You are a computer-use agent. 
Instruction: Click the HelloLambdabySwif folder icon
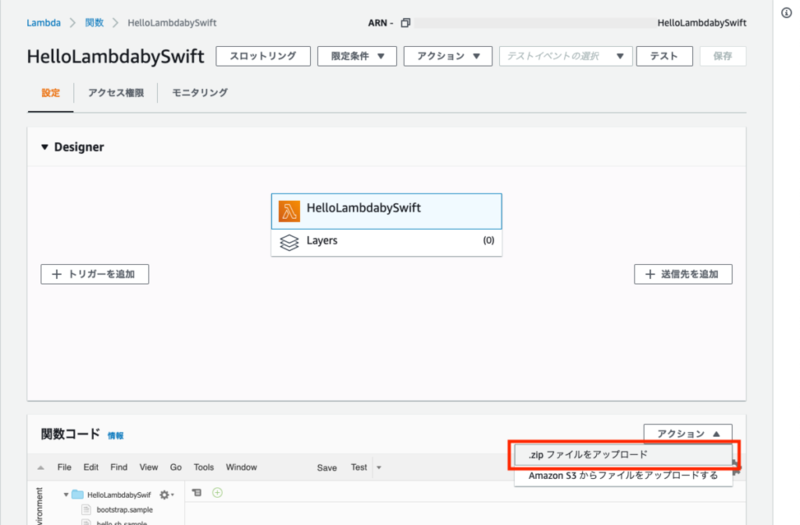click(x=78, y=494)
